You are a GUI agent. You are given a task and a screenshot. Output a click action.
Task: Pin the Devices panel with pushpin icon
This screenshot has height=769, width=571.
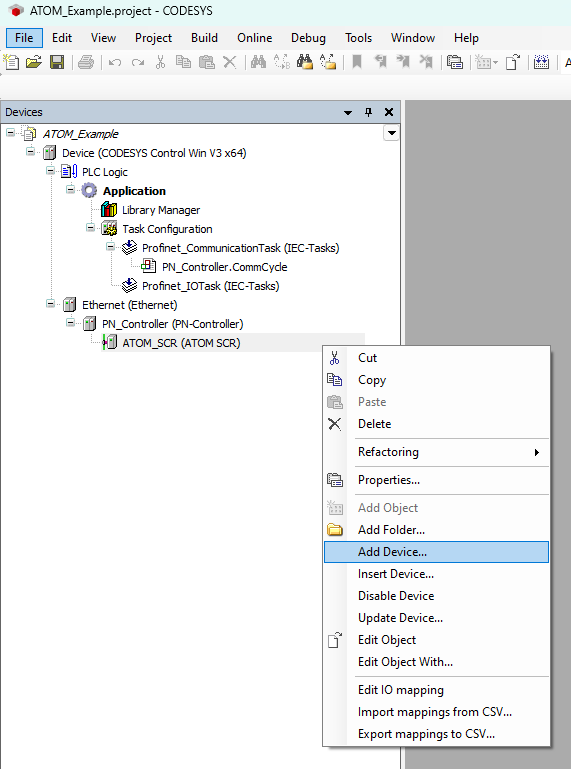click(368, 112)
